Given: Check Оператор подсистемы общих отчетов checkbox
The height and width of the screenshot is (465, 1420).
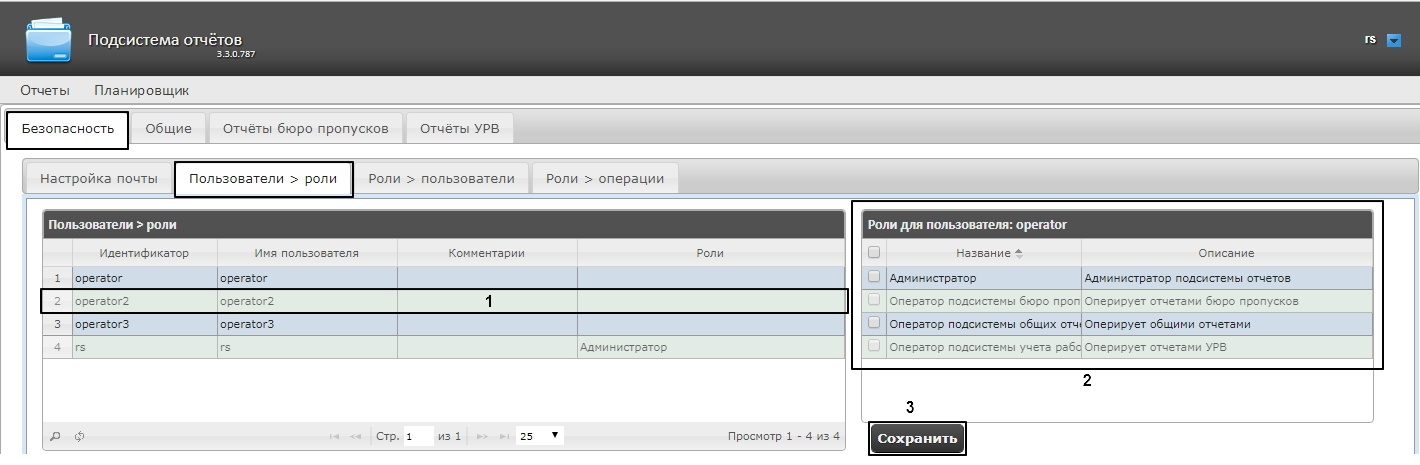Looking at the screenshot, I should point(875,323).
